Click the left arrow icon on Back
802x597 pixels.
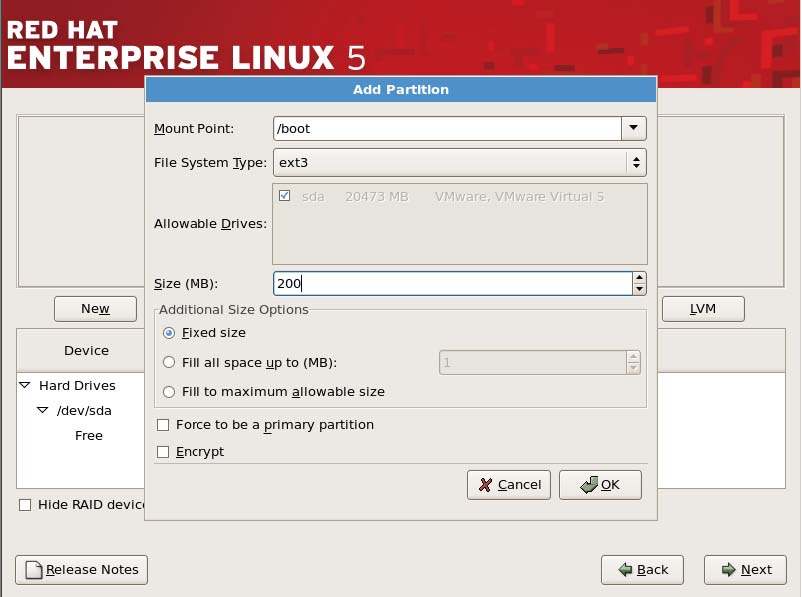click(625, 570)
